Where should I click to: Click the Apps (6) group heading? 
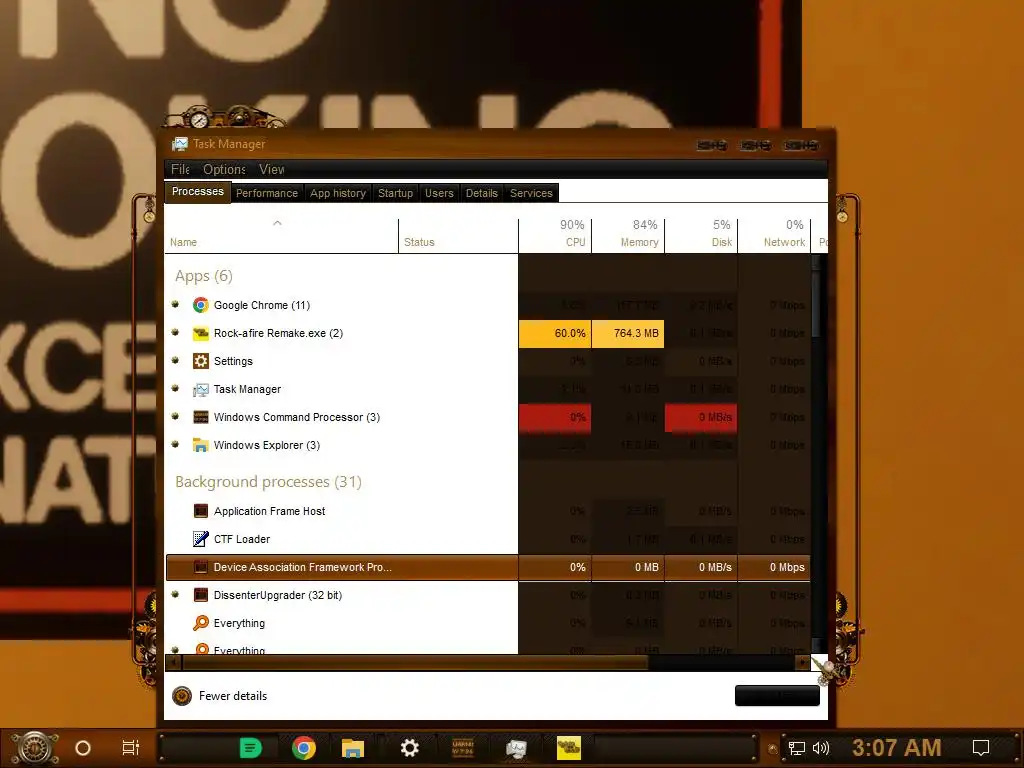point(203,276)
